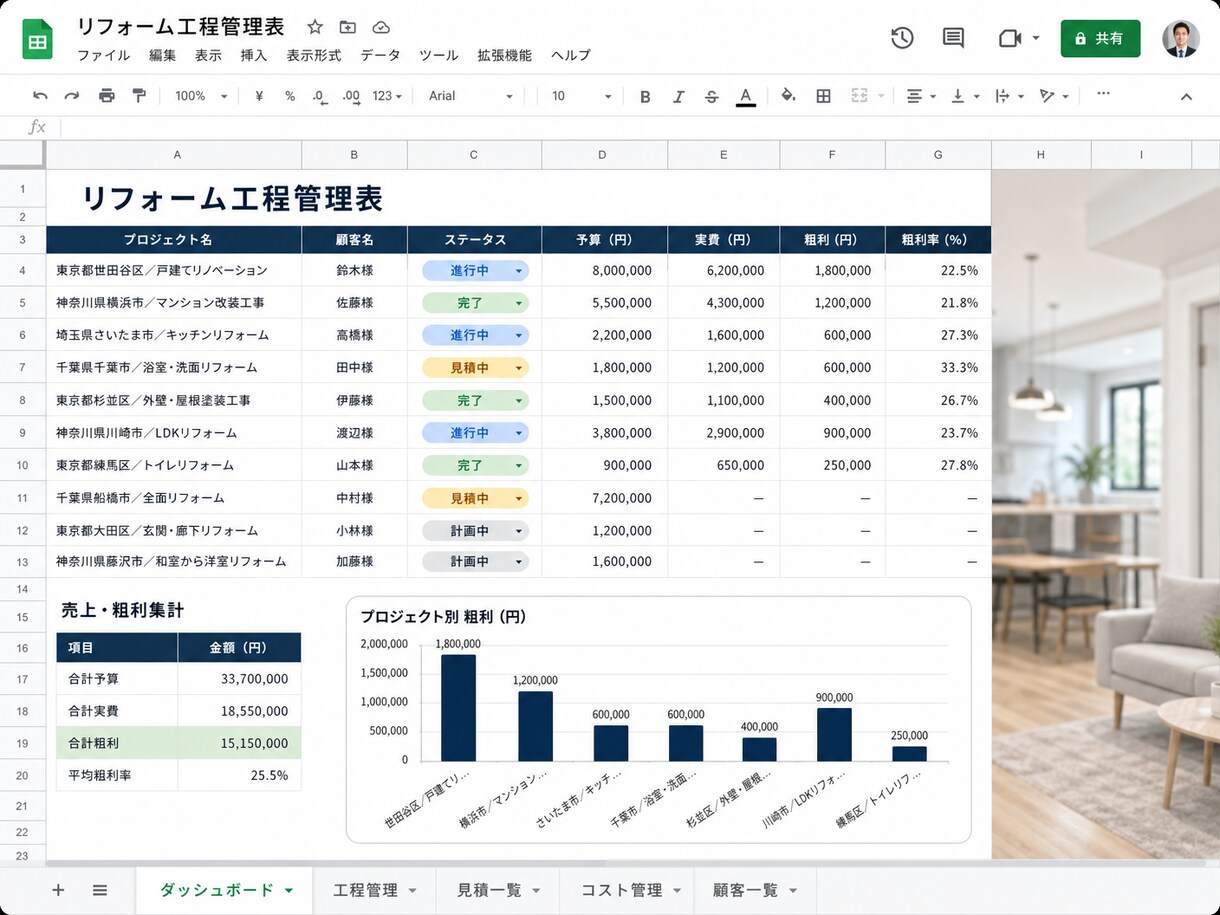
Task: Open horizontal align dropdown
Action: (920, 96)
